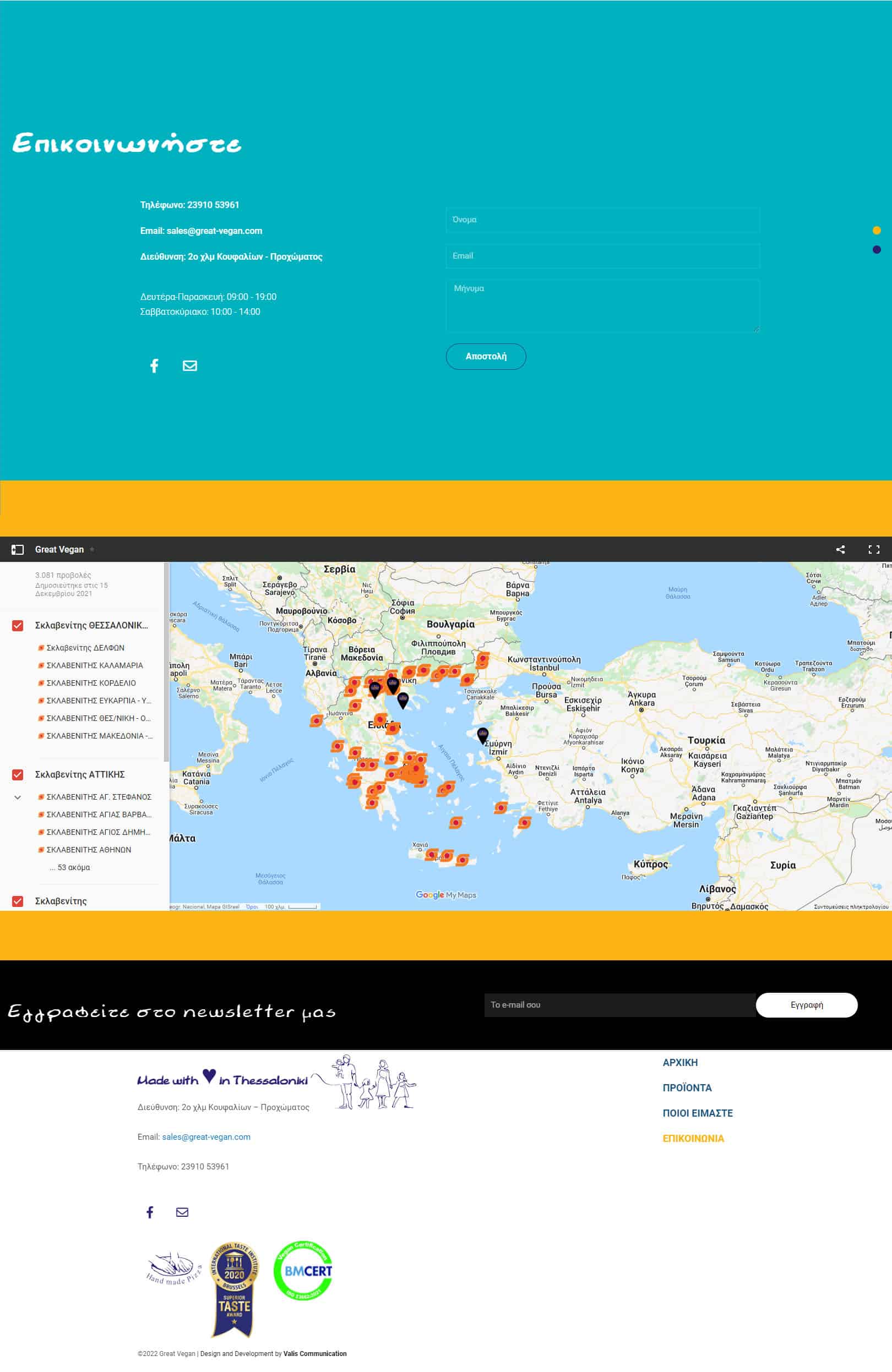
Task: Click the yellow section navigation dot
Action: point(877,231)
